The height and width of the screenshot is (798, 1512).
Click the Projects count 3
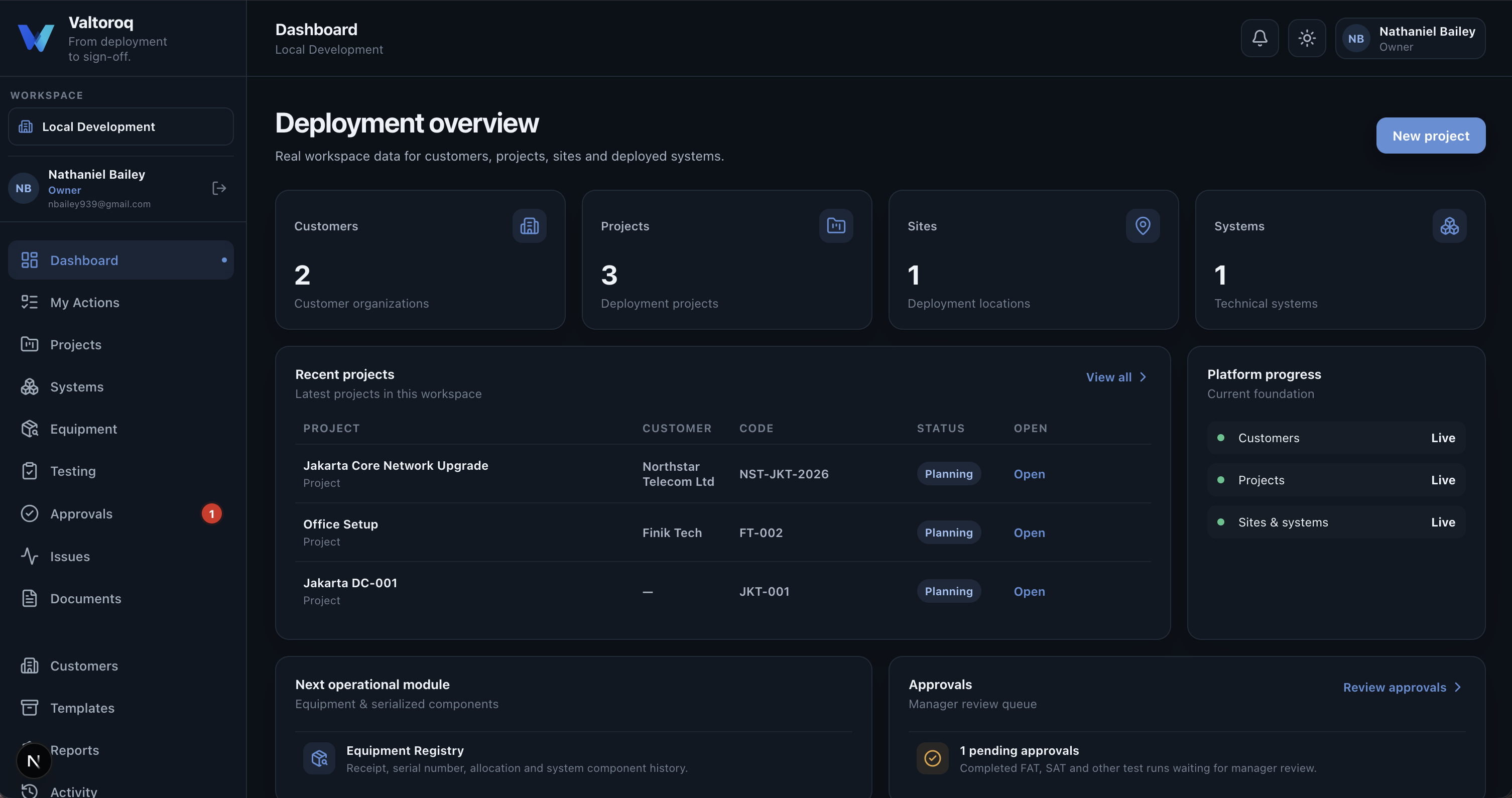609,275
